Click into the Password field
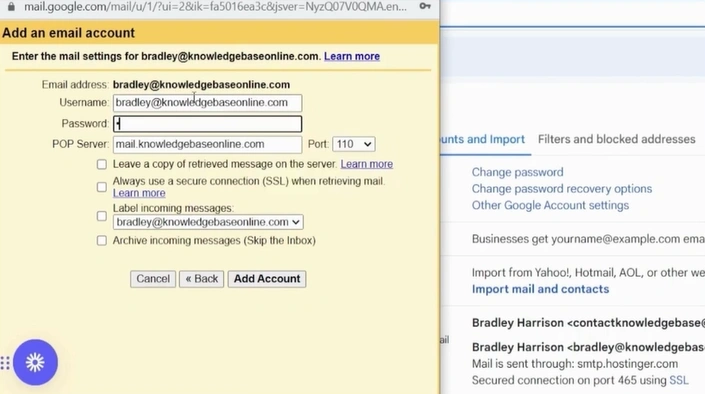This screenshot has width=705, height=394. [207, 124]
